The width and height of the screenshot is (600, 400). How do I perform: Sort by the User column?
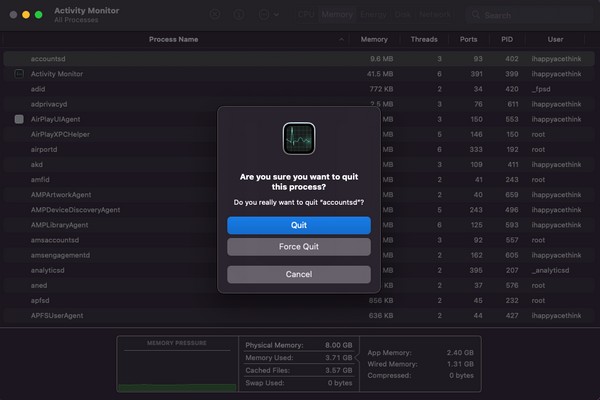(555, 39)
